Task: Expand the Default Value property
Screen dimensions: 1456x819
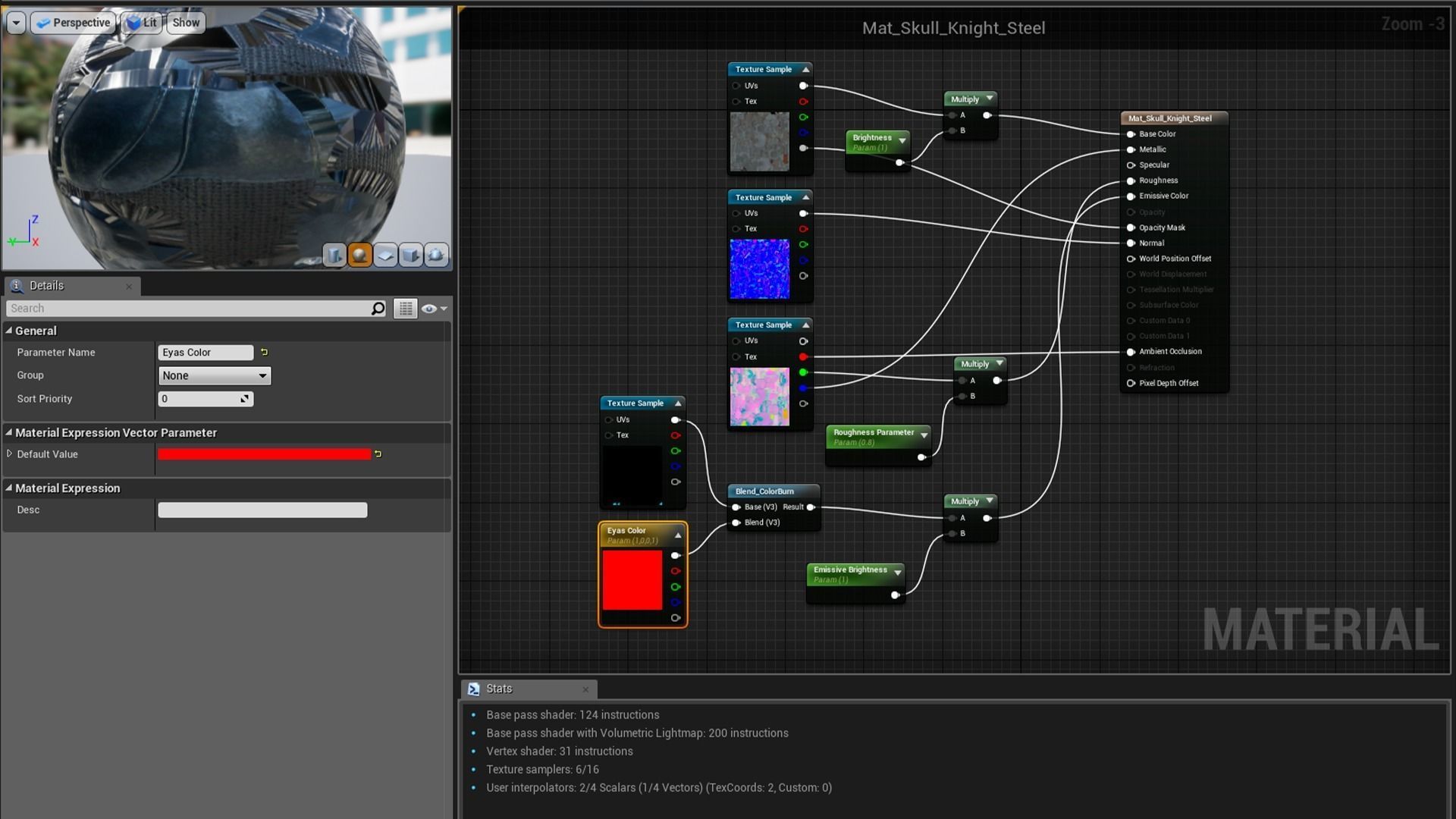Action: [10, 454]
